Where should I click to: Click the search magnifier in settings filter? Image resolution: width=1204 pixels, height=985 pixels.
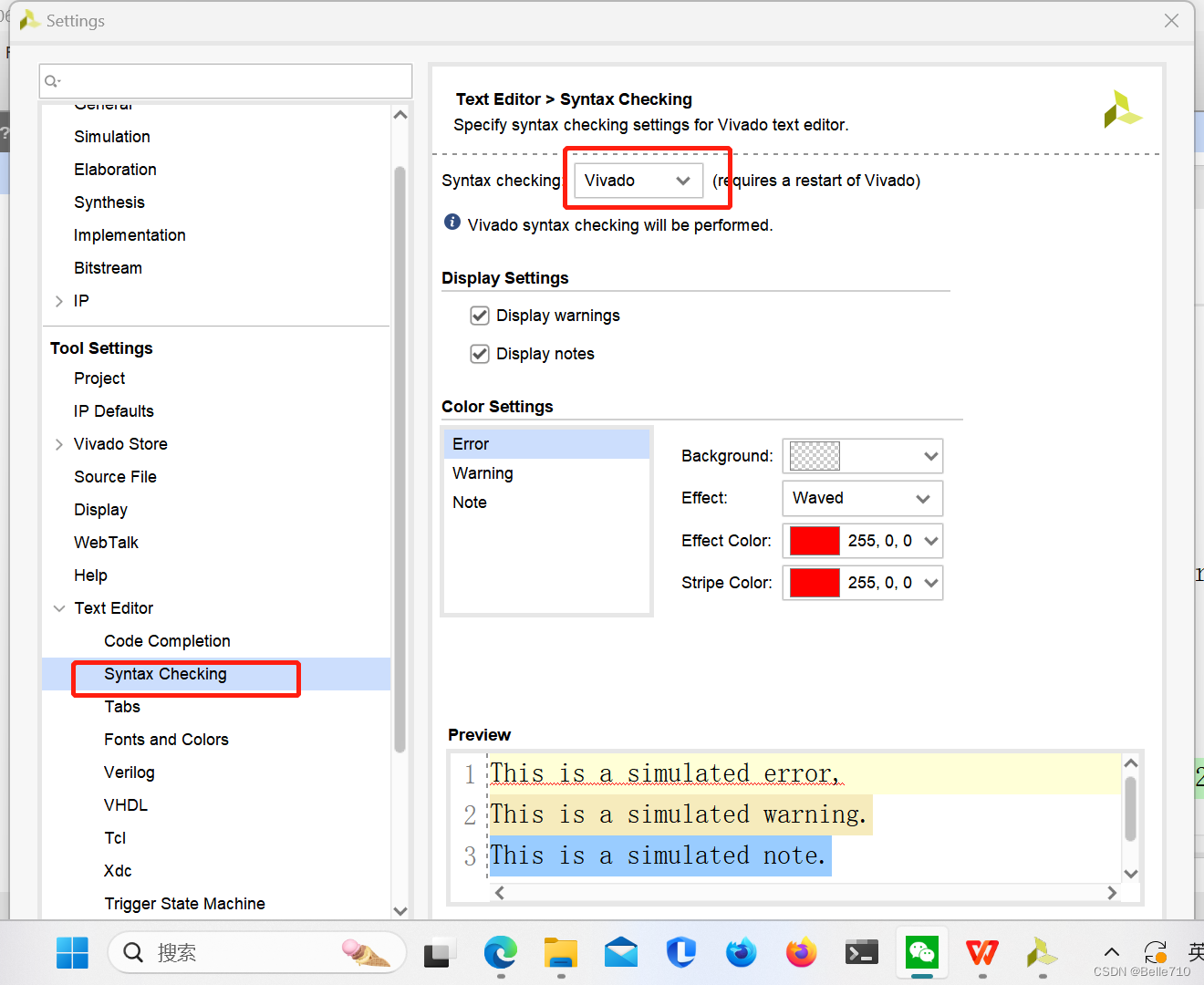click(53, 81)
